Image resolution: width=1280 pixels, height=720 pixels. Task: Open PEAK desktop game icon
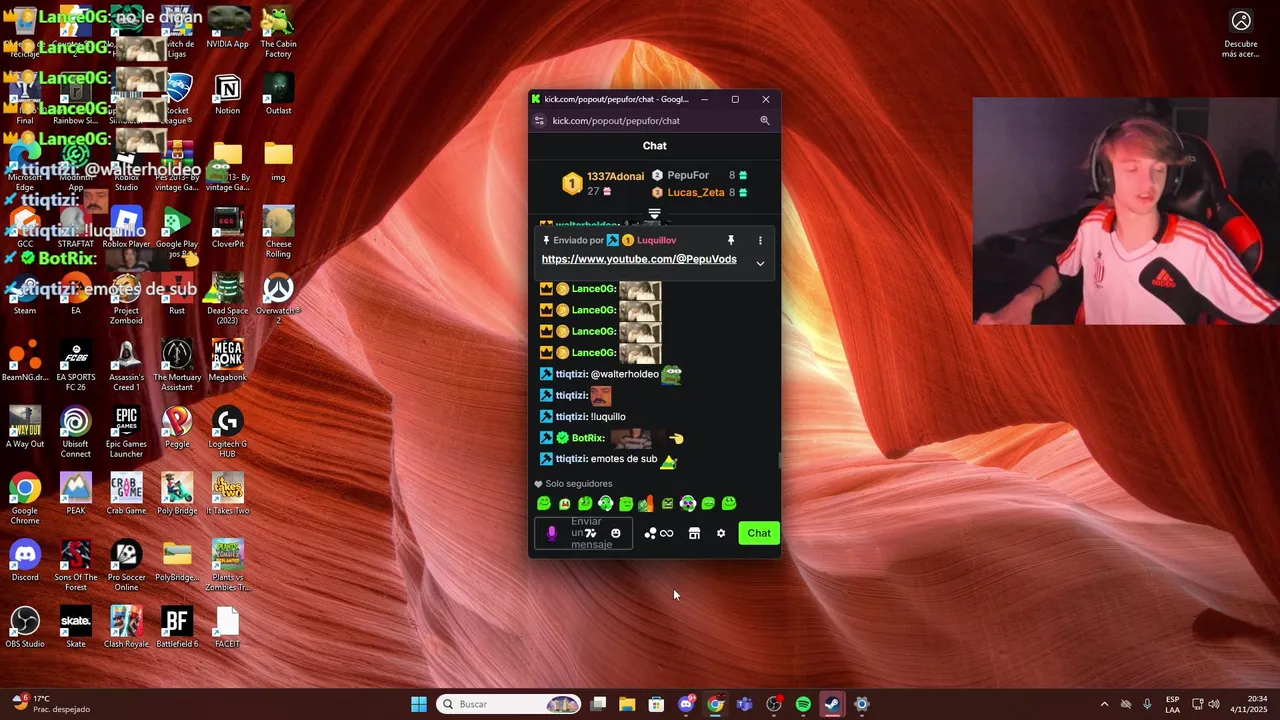[75, 494]
